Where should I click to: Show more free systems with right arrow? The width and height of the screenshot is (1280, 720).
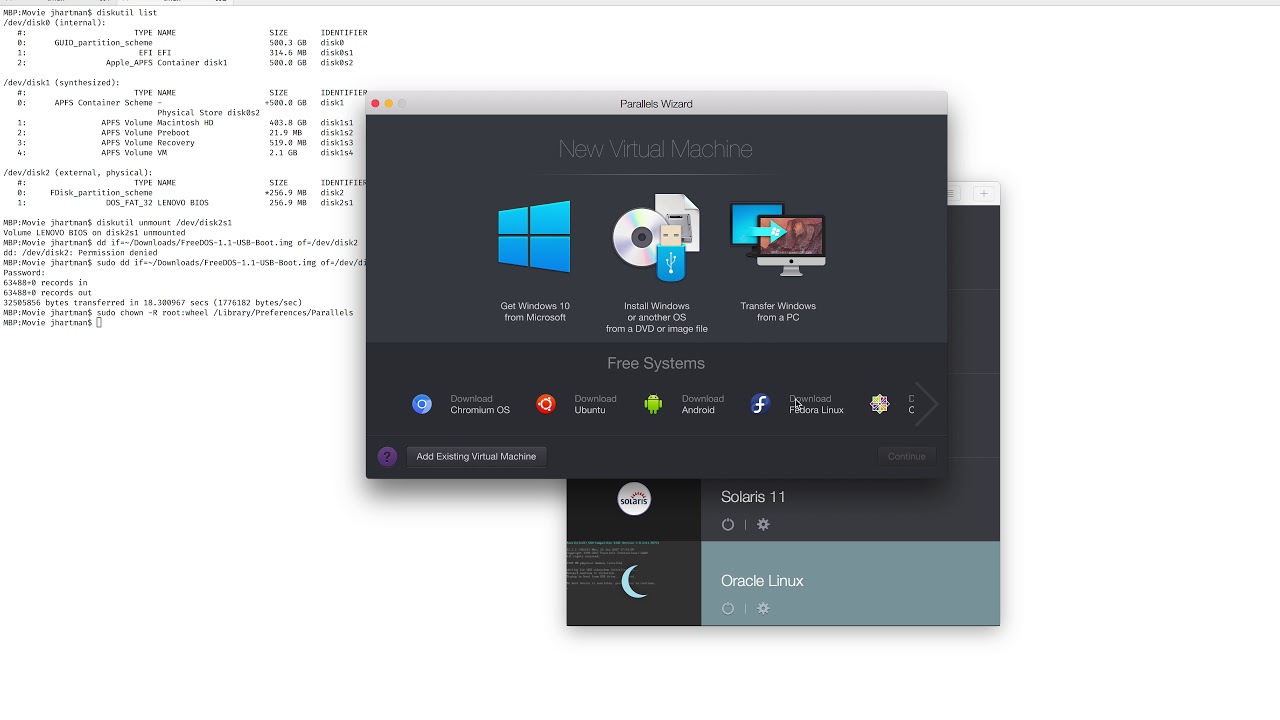coord(928,404)
